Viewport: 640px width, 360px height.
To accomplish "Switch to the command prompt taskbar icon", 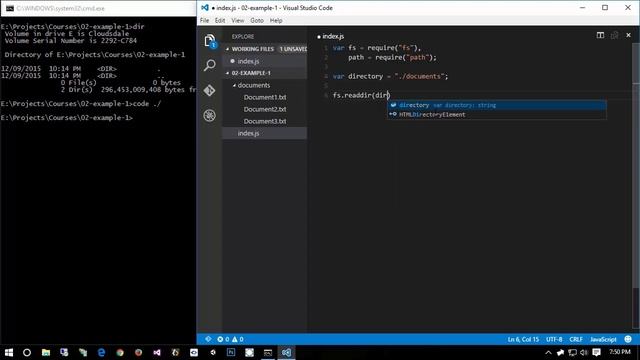I will [268, 352].
